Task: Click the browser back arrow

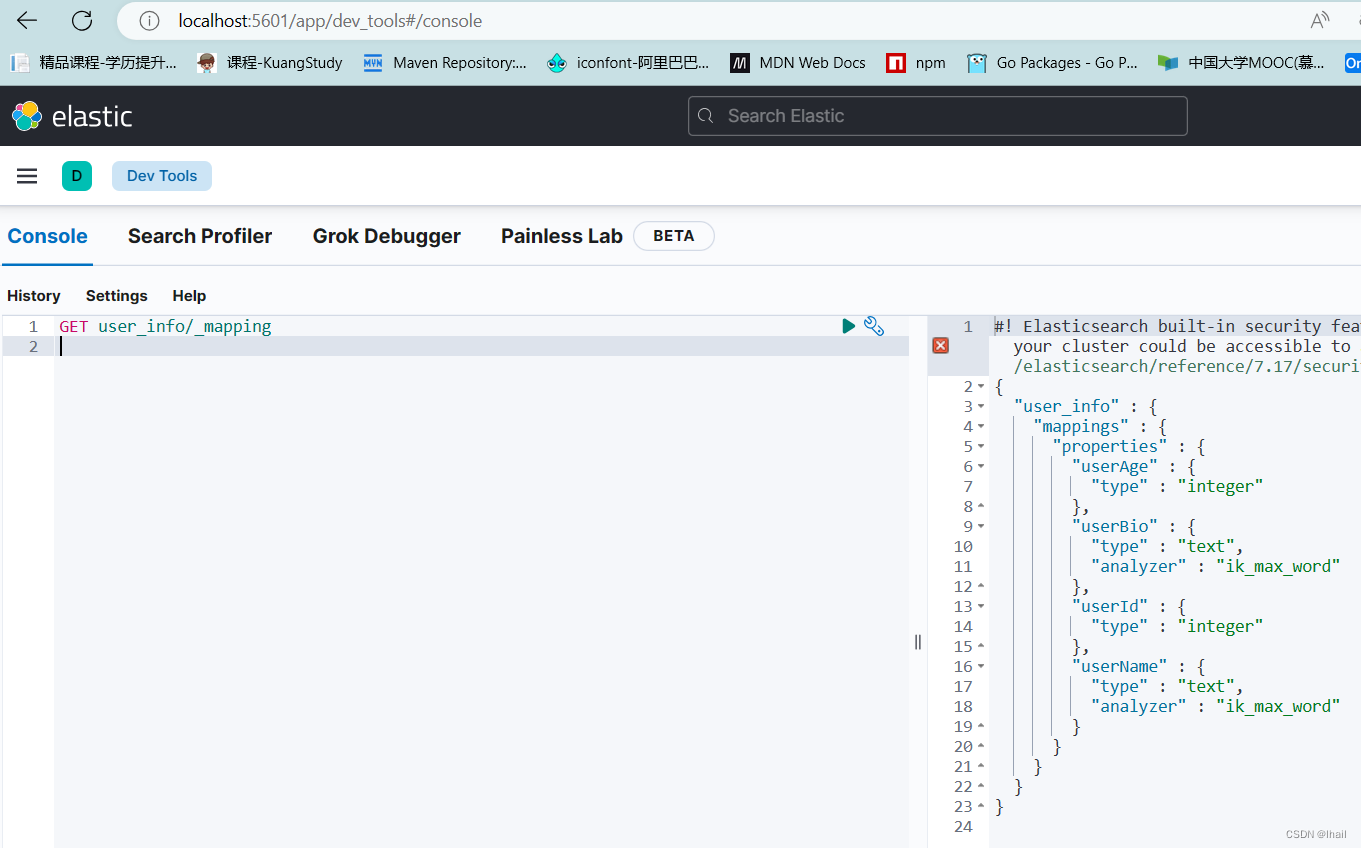Action: pos(27,20)
